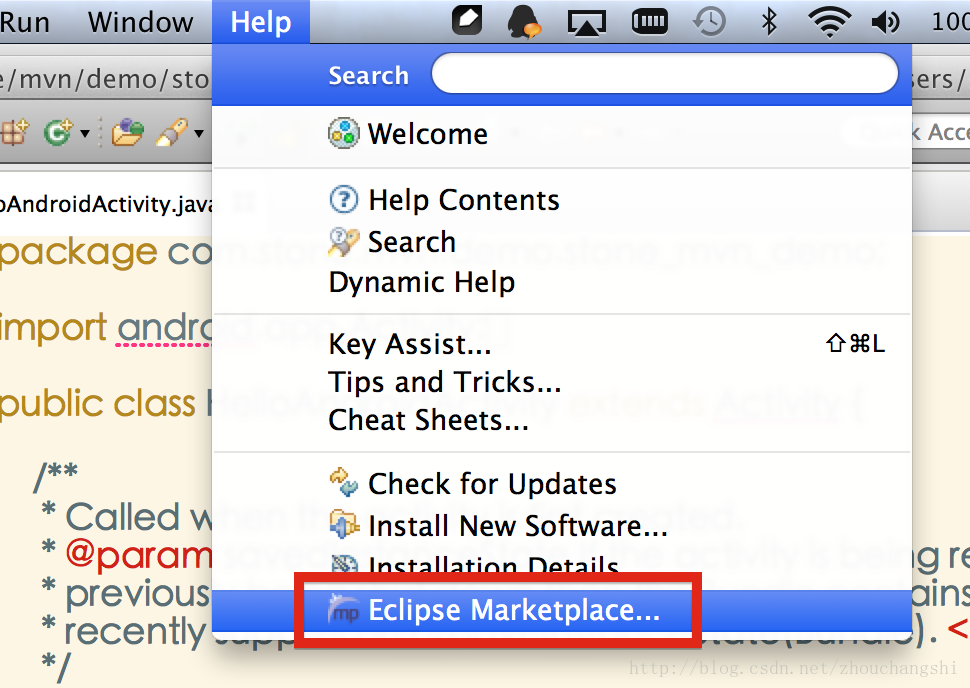This screenshot has width=970, height=688.
Task: Click the Open Type folder toolbar icon
Action: point(127,132)
